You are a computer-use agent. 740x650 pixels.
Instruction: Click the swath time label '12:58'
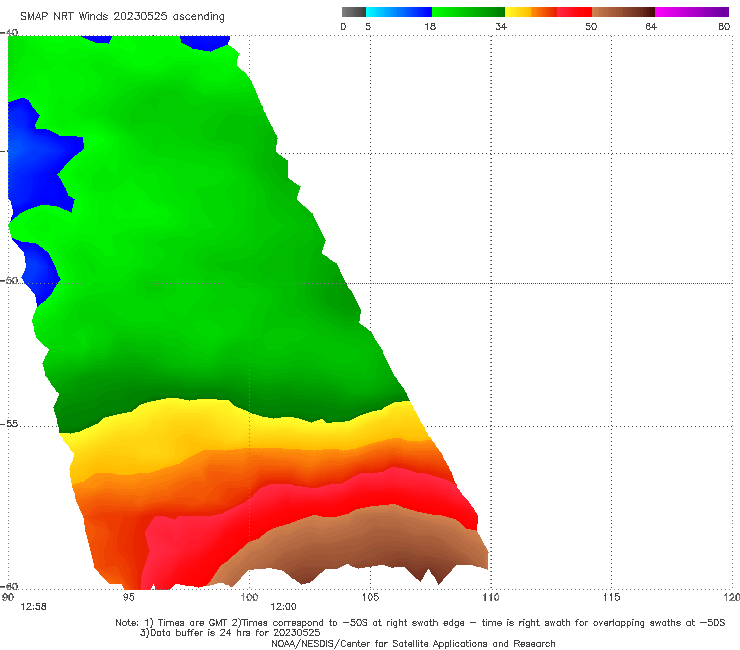(34, 607)
